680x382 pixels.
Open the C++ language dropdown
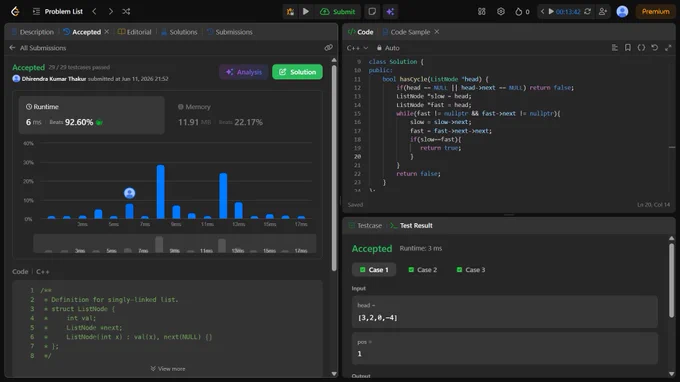[x=357, y=48]
